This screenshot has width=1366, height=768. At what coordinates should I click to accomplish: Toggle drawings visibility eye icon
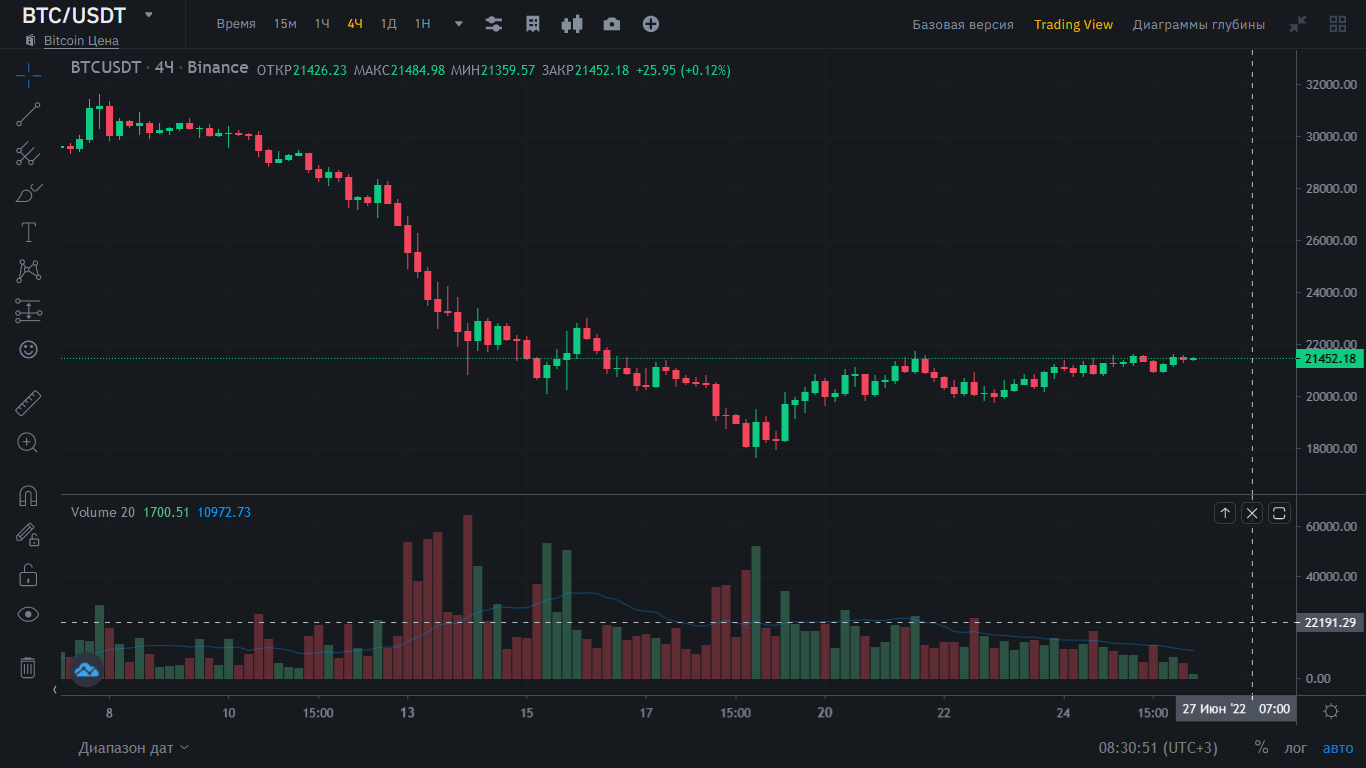[28, 614]
